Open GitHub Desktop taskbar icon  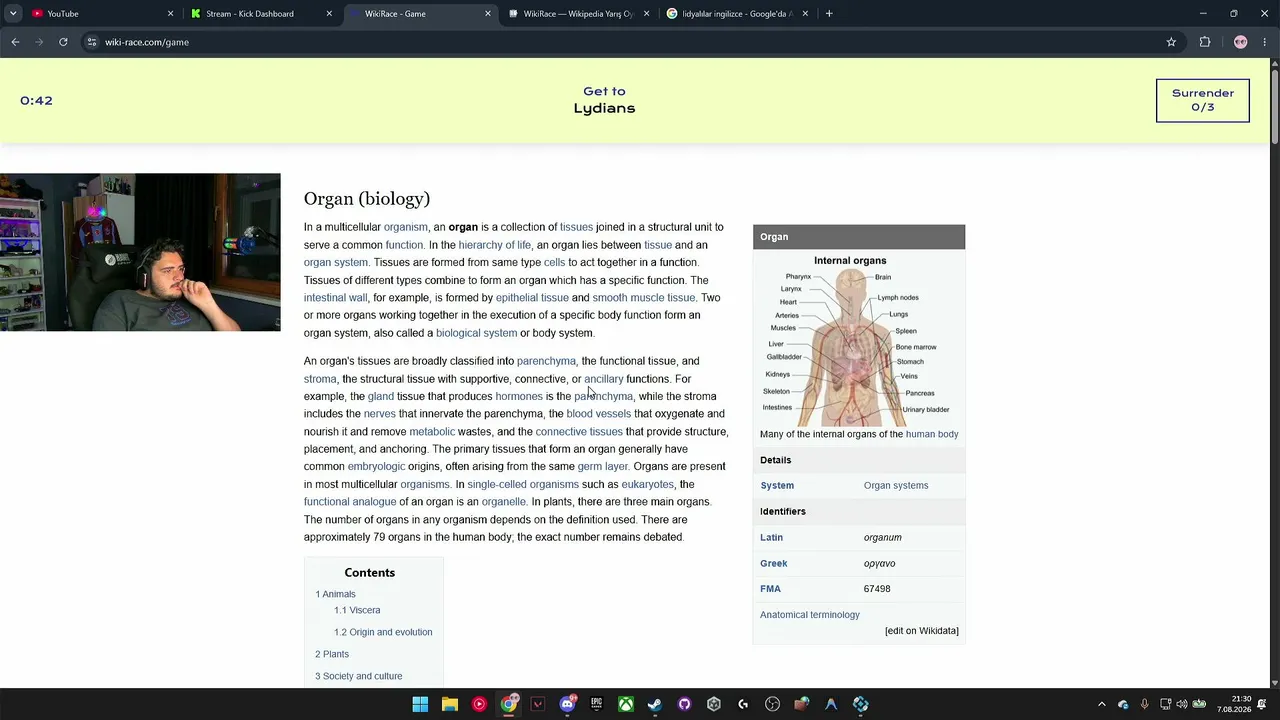click(x=684, y=704)
